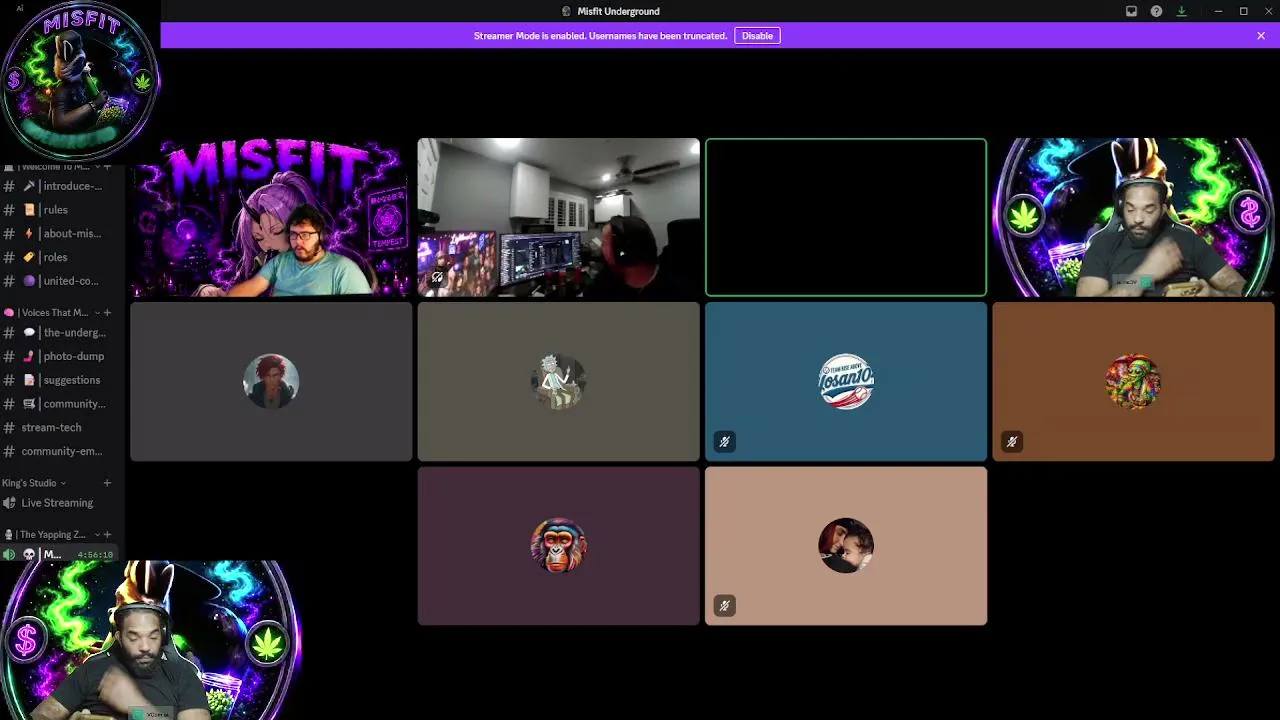Select the bunny-ears streamer video tile in grid

[x=1133, y=218]
